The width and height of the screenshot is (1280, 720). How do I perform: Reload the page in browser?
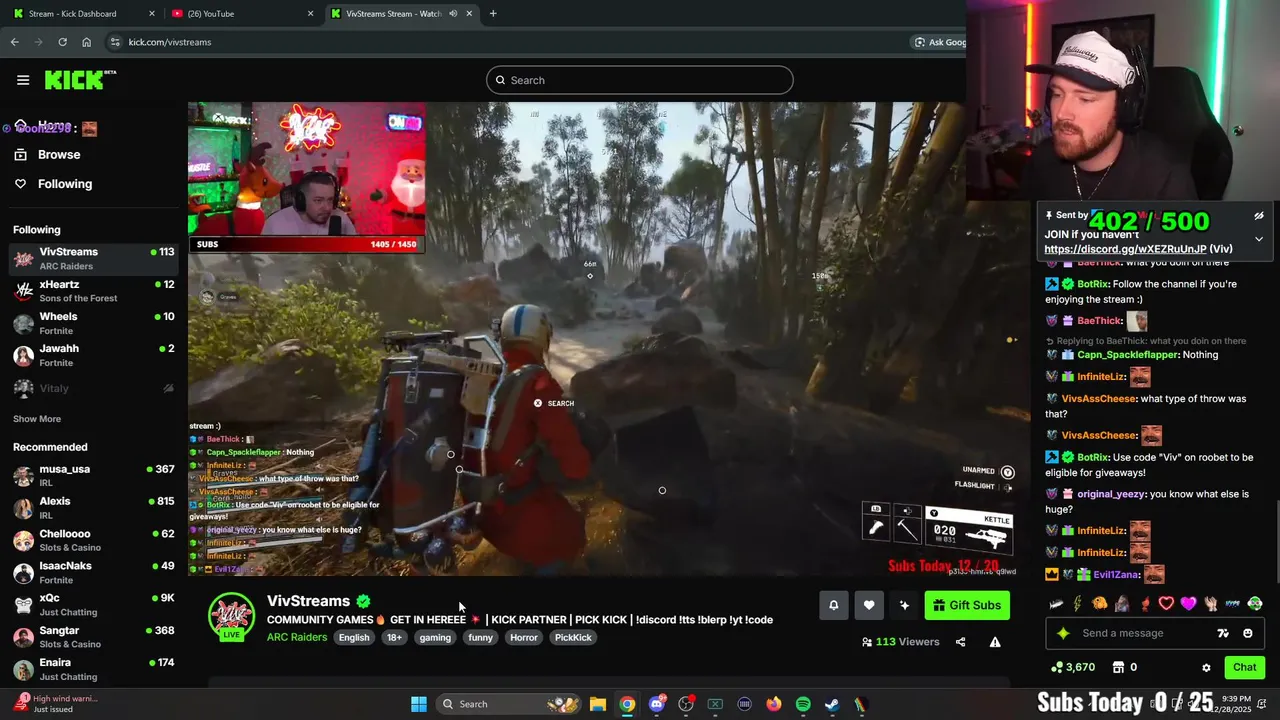tap(62, 42)
